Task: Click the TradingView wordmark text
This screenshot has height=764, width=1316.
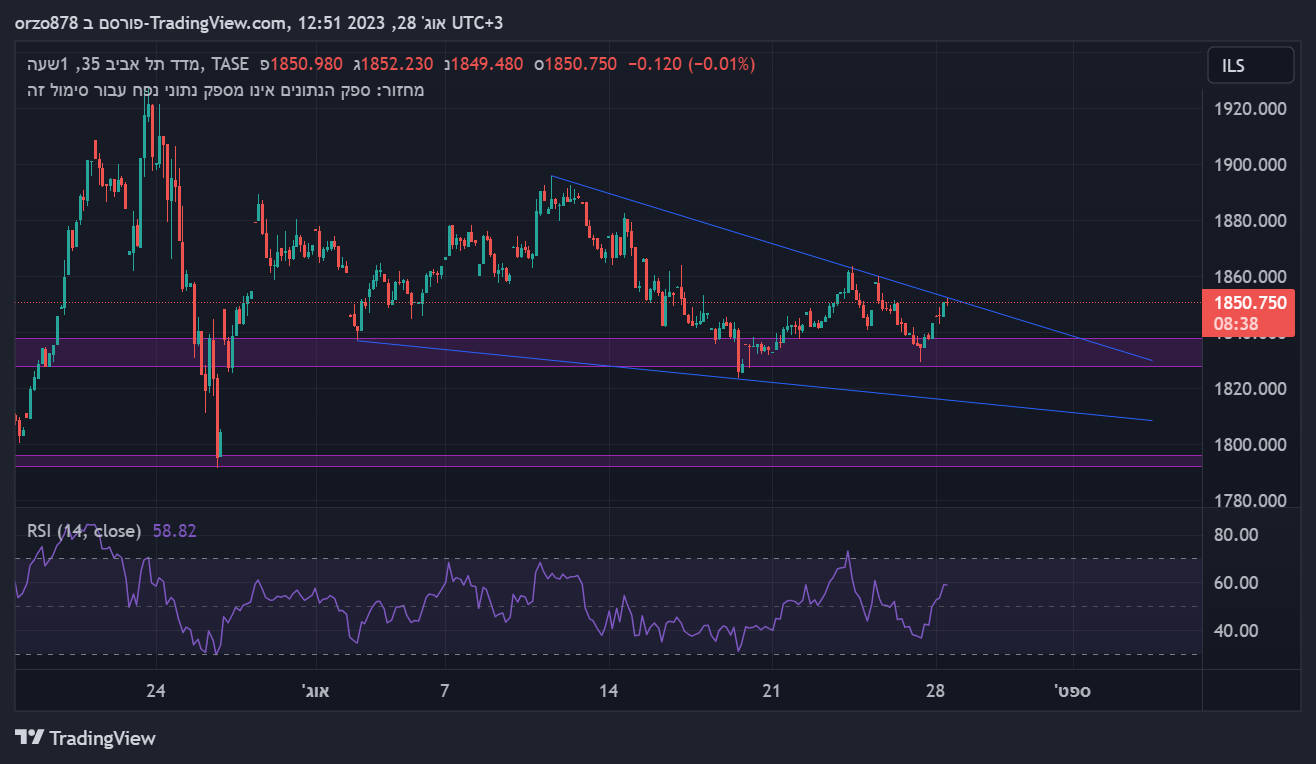Action: click(x=102, y=738)
